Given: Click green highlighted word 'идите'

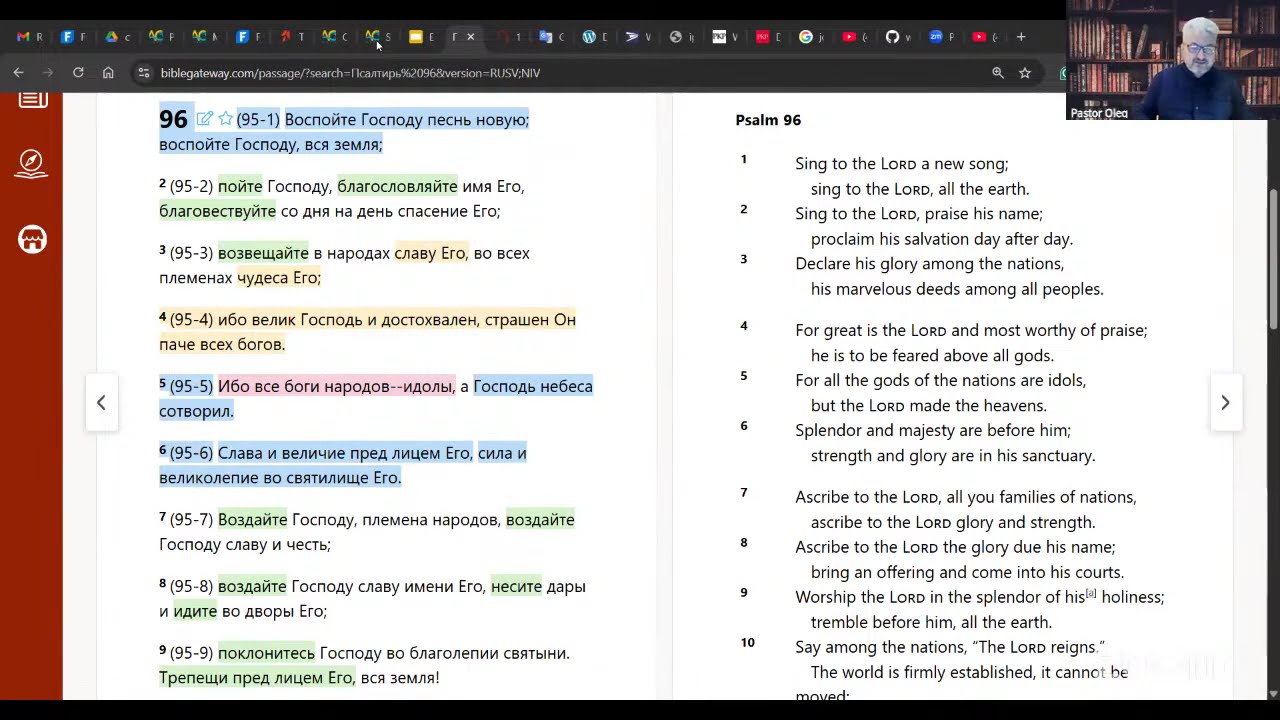Looking at the screenshot, I should (x=195, y=611).
